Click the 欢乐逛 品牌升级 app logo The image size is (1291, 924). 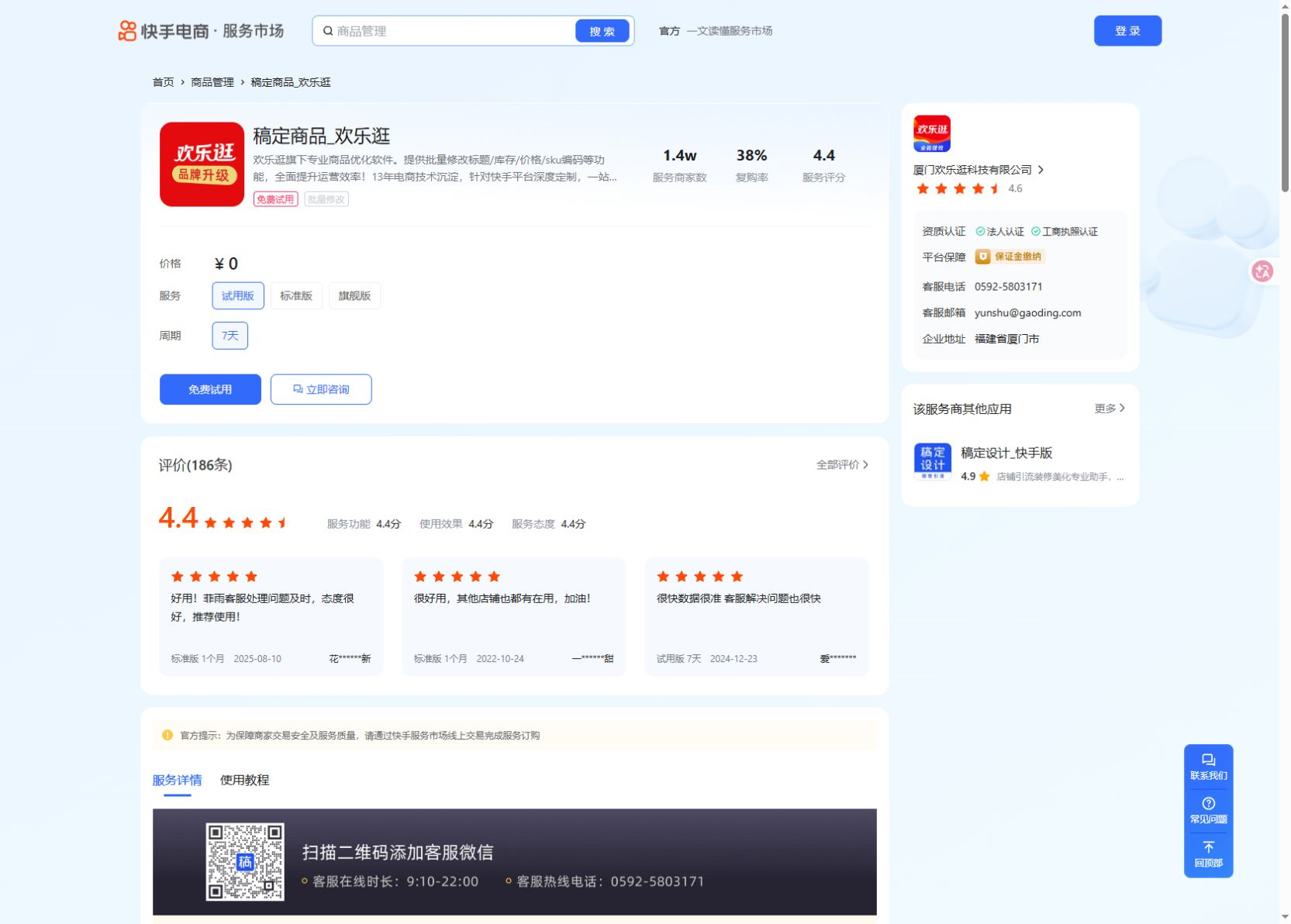[202, 164]
